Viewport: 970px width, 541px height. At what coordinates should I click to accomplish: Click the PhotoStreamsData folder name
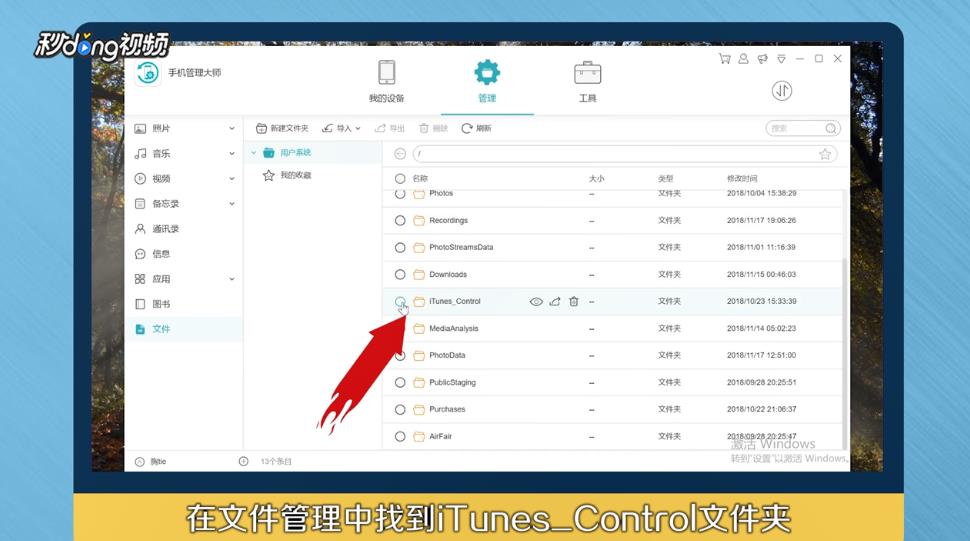click(x=461, y=247)
